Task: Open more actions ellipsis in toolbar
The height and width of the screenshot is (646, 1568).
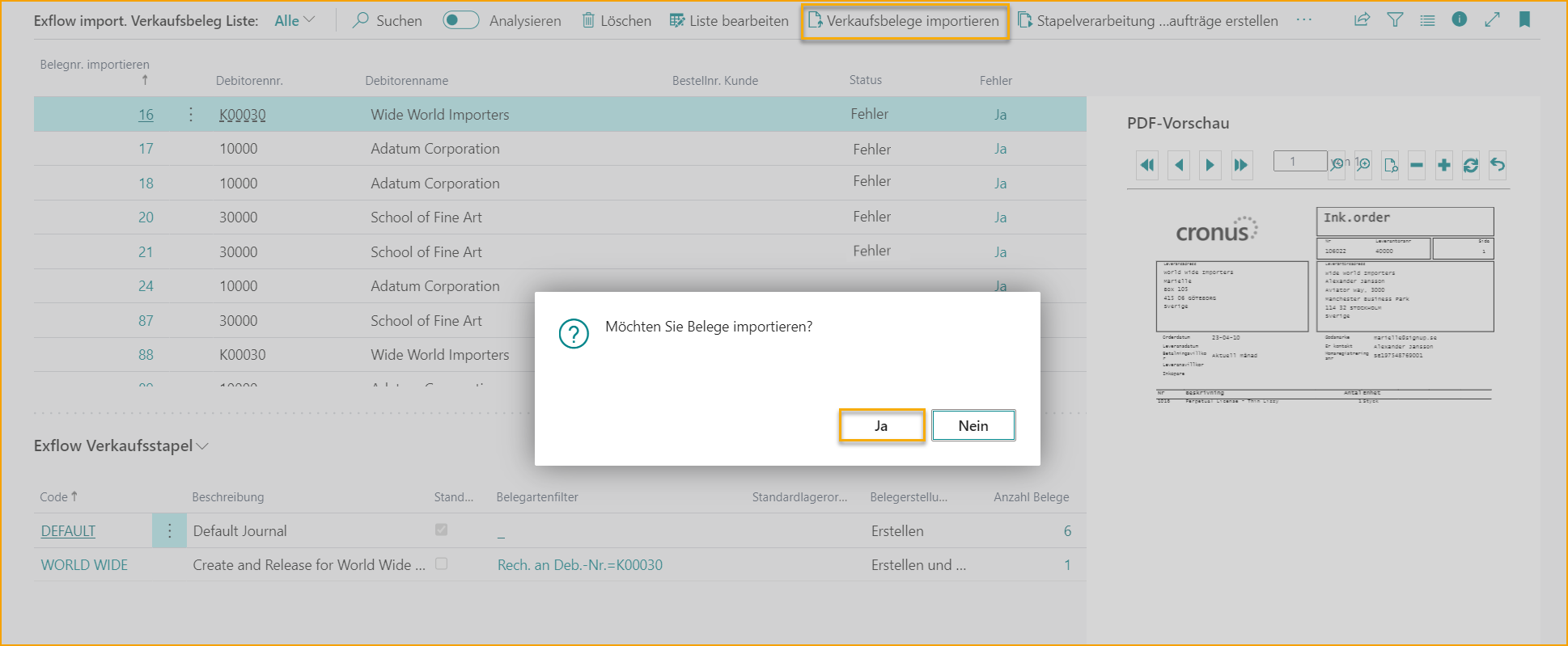Action: 1303,20
